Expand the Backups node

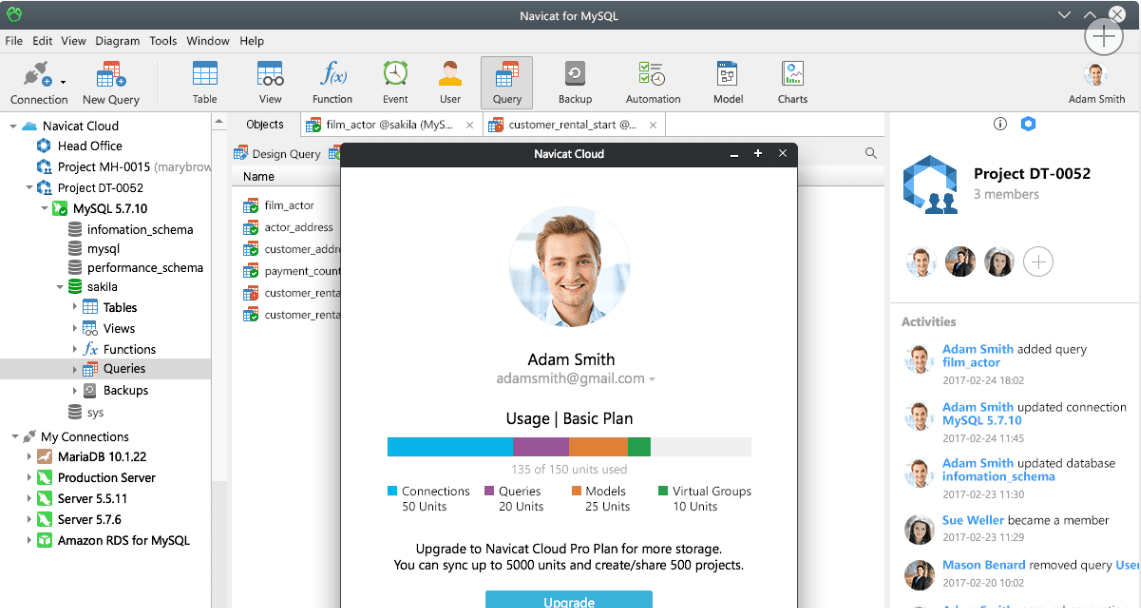74,391
